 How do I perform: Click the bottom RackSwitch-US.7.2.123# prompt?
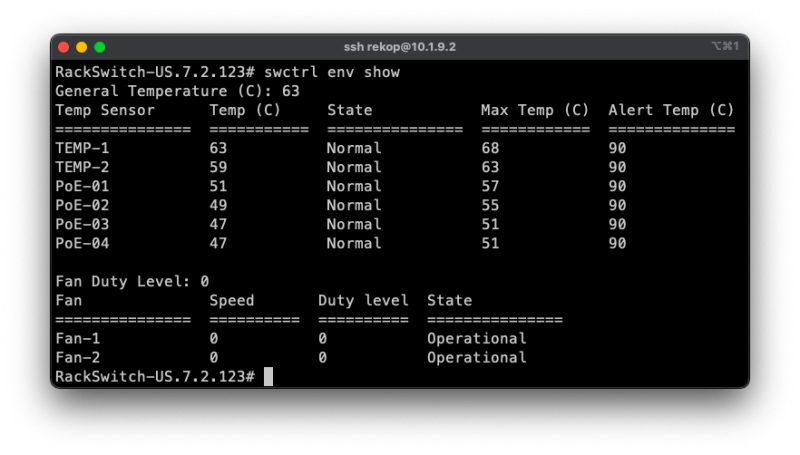tap(155, 377)
